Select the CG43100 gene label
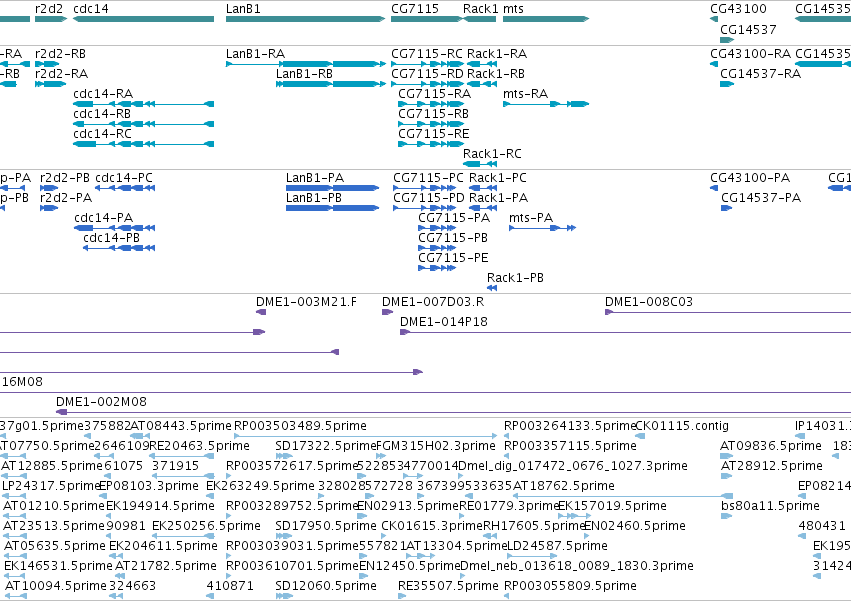 738,9
